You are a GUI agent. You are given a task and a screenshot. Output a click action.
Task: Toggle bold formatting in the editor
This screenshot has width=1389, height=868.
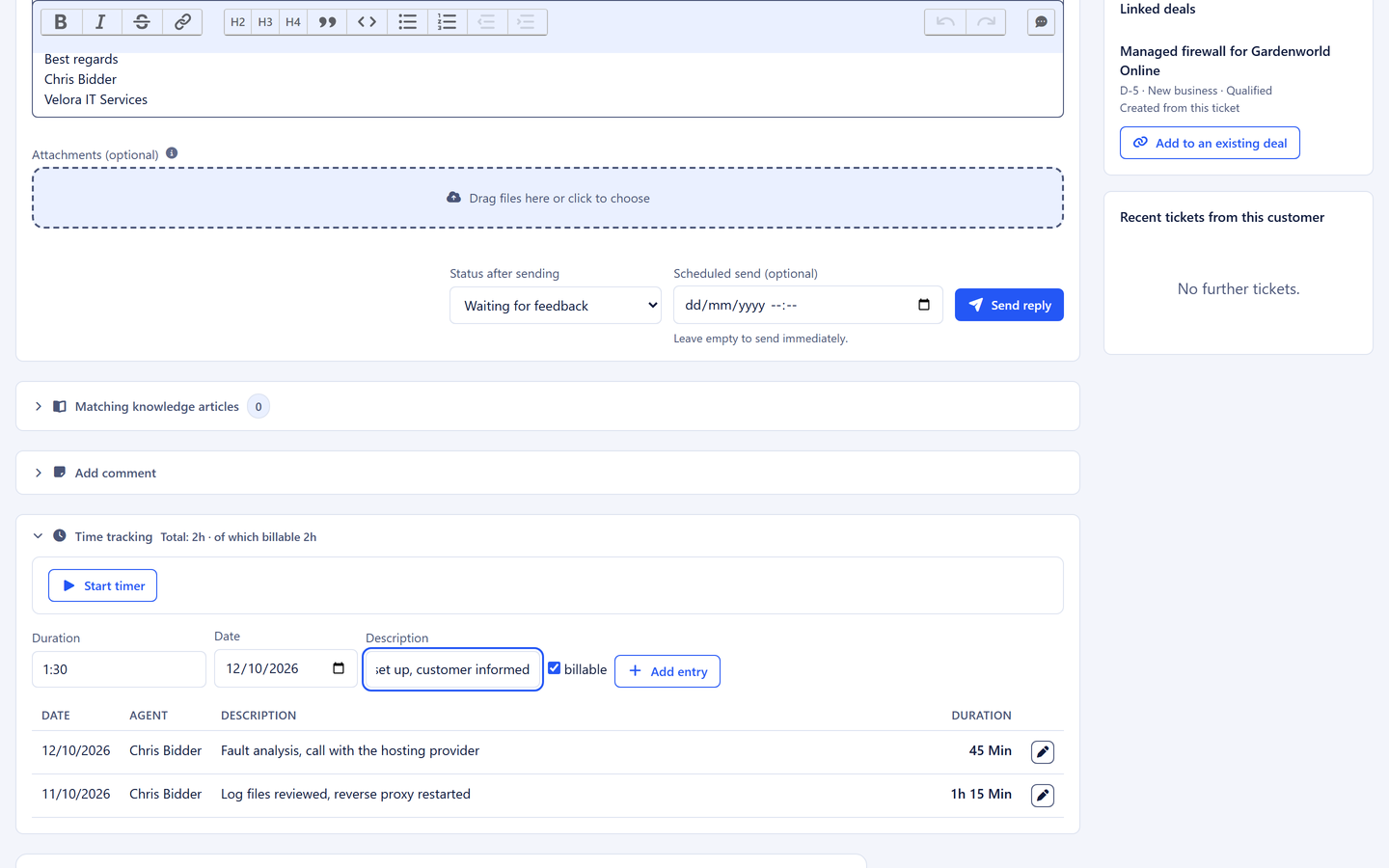pyautogui.click(x=61, y=22)
